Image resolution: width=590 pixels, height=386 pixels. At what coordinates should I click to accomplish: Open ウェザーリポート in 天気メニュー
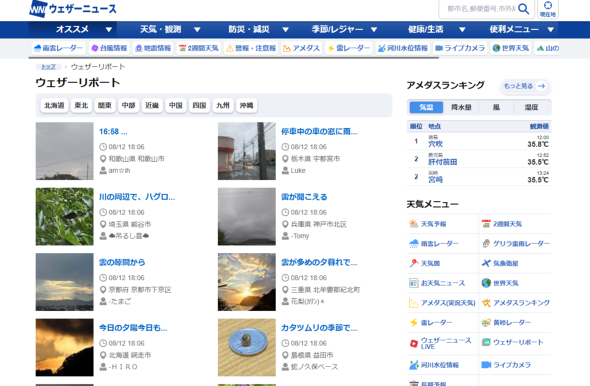click(x=515, y=342)
